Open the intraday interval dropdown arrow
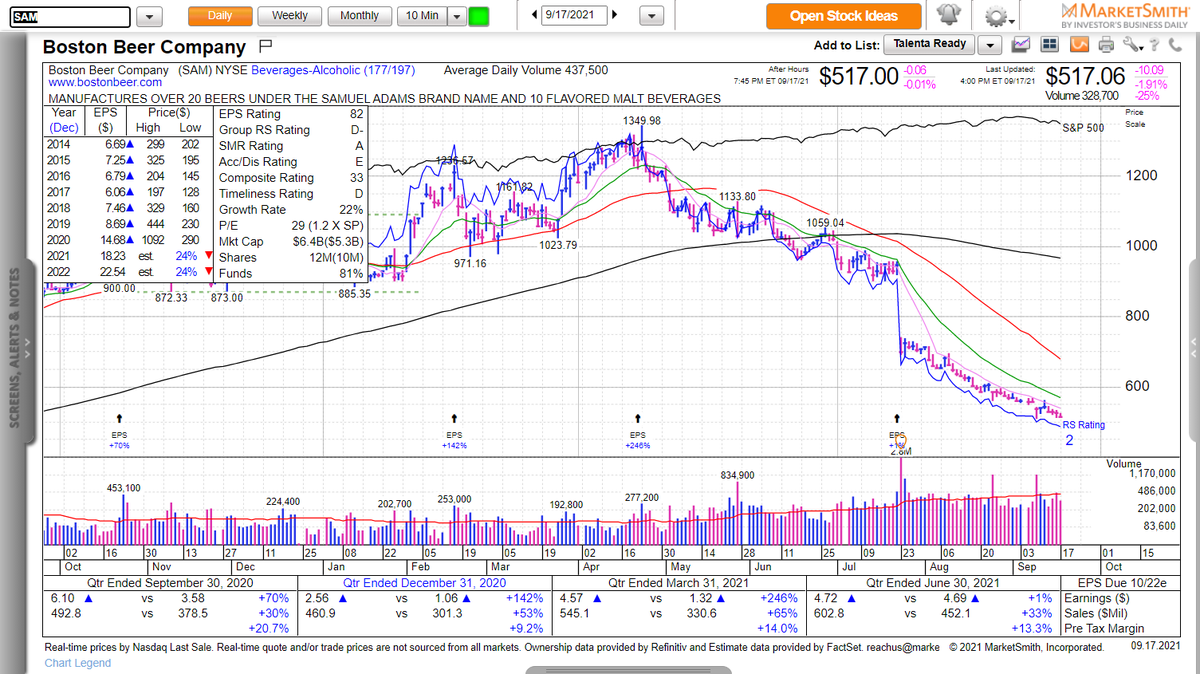1200x674 pixels. (x=456, y=16)
